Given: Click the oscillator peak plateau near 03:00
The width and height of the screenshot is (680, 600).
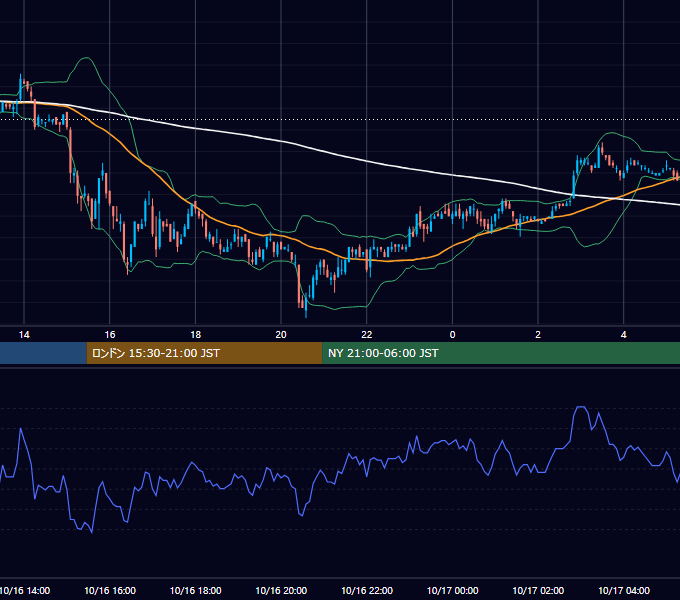Looking at the screenshot, I should (581, 407).
